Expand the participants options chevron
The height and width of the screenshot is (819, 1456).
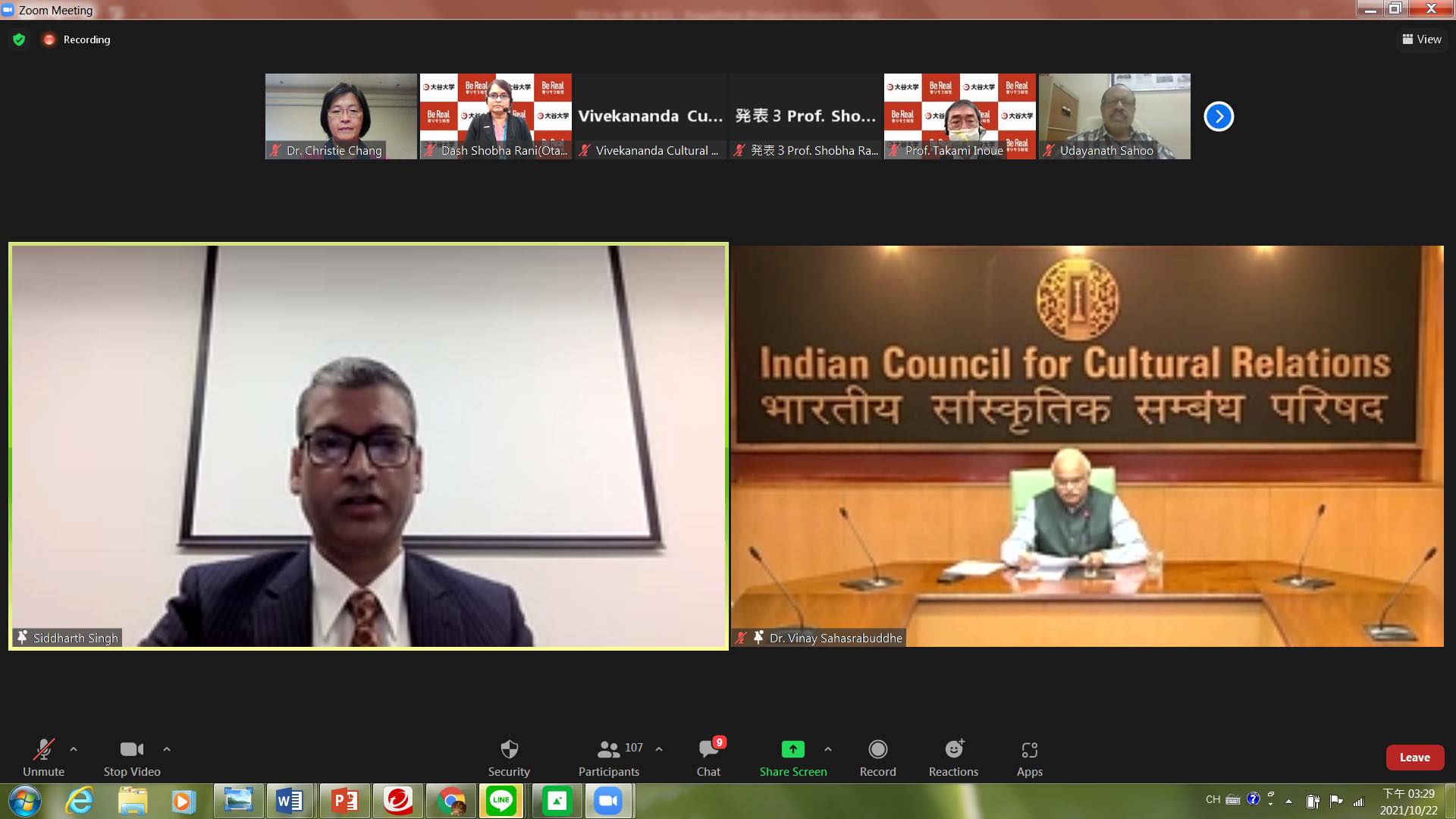659,749
